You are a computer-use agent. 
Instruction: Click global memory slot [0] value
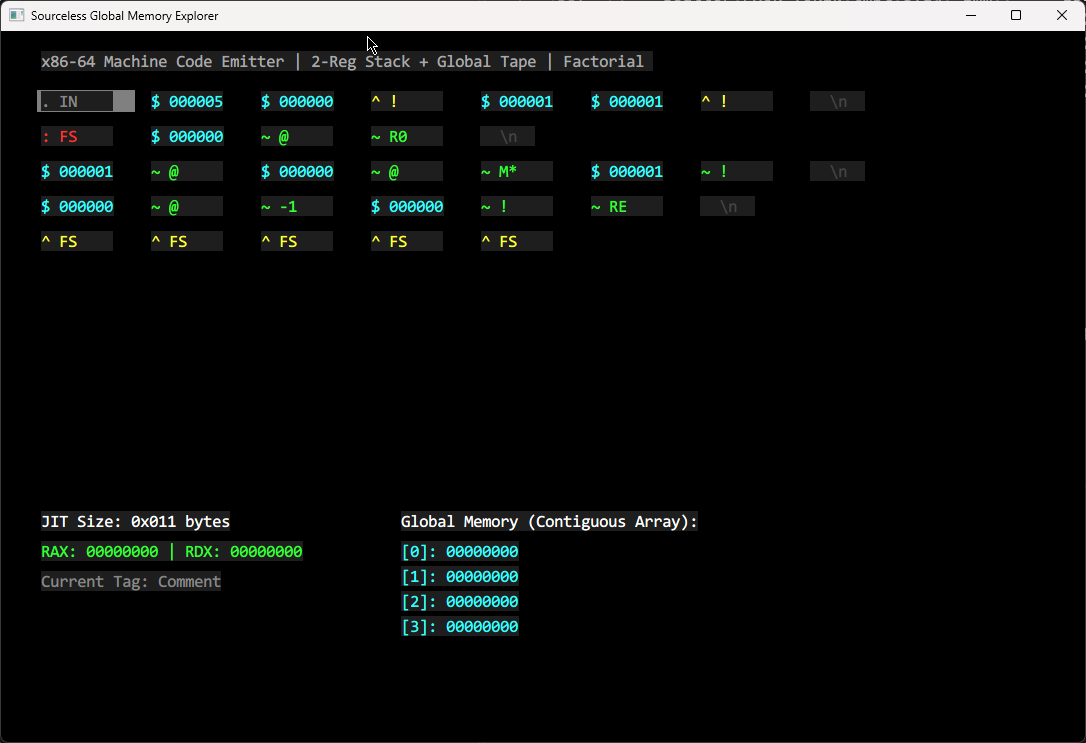pyautogui.click(x=481, y=552)
